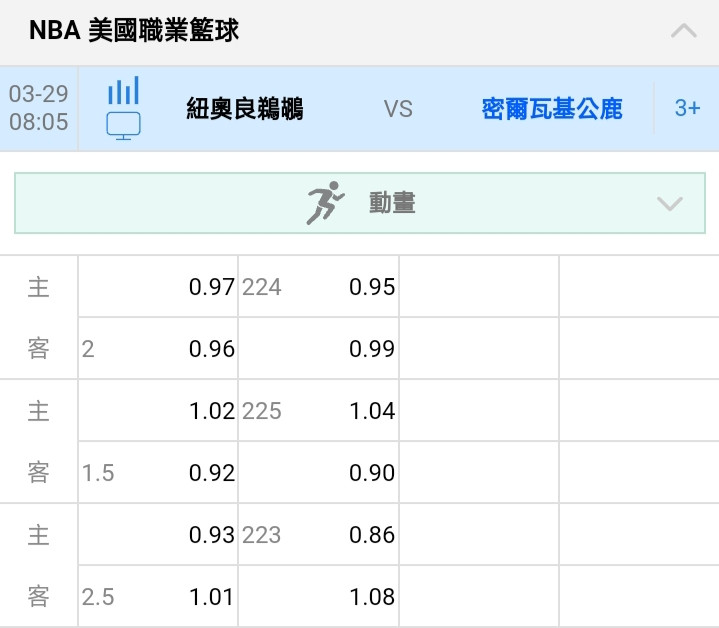Image resolution: width=719 pixels, height=628 pixels.
Task: Click the handicap value 1.5
Action: coord(98,473)
